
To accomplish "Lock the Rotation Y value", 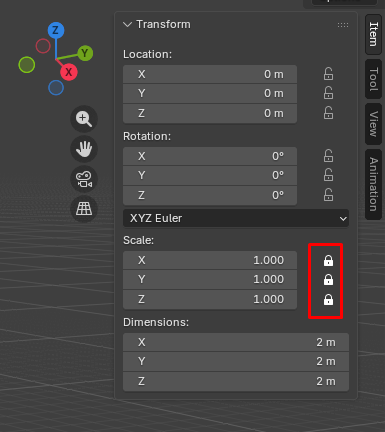I will coord(328,175).
